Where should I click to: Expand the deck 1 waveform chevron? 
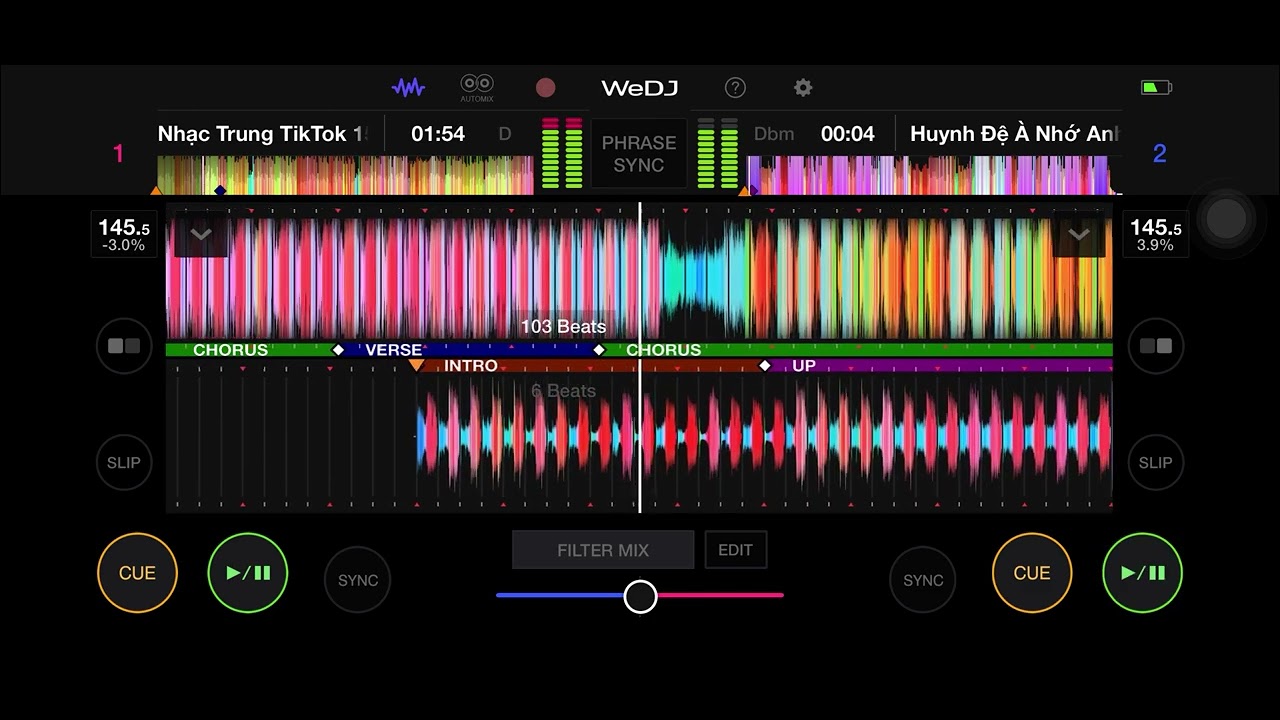pyautogui.click(x=201, y=234)
